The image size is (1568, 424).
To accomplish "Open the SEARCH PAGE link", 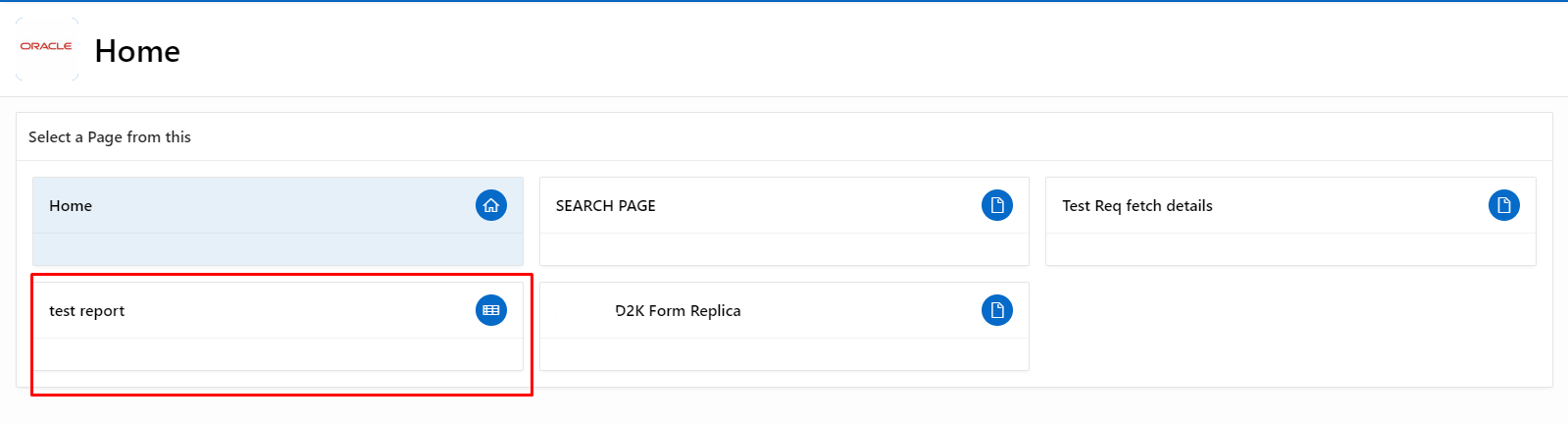I will 605,206.
